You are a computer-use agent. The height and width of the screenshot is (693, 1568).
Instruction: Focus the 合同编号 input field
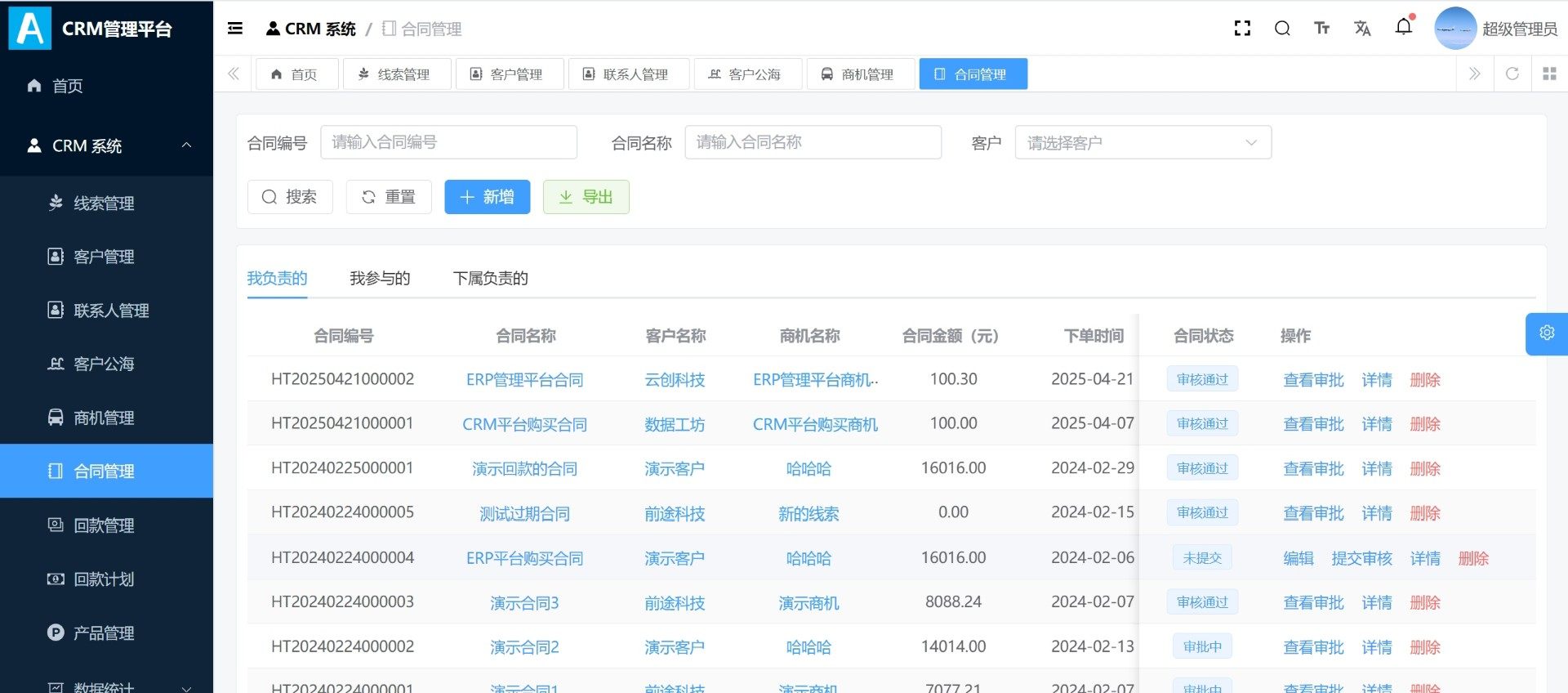point(448,142)
